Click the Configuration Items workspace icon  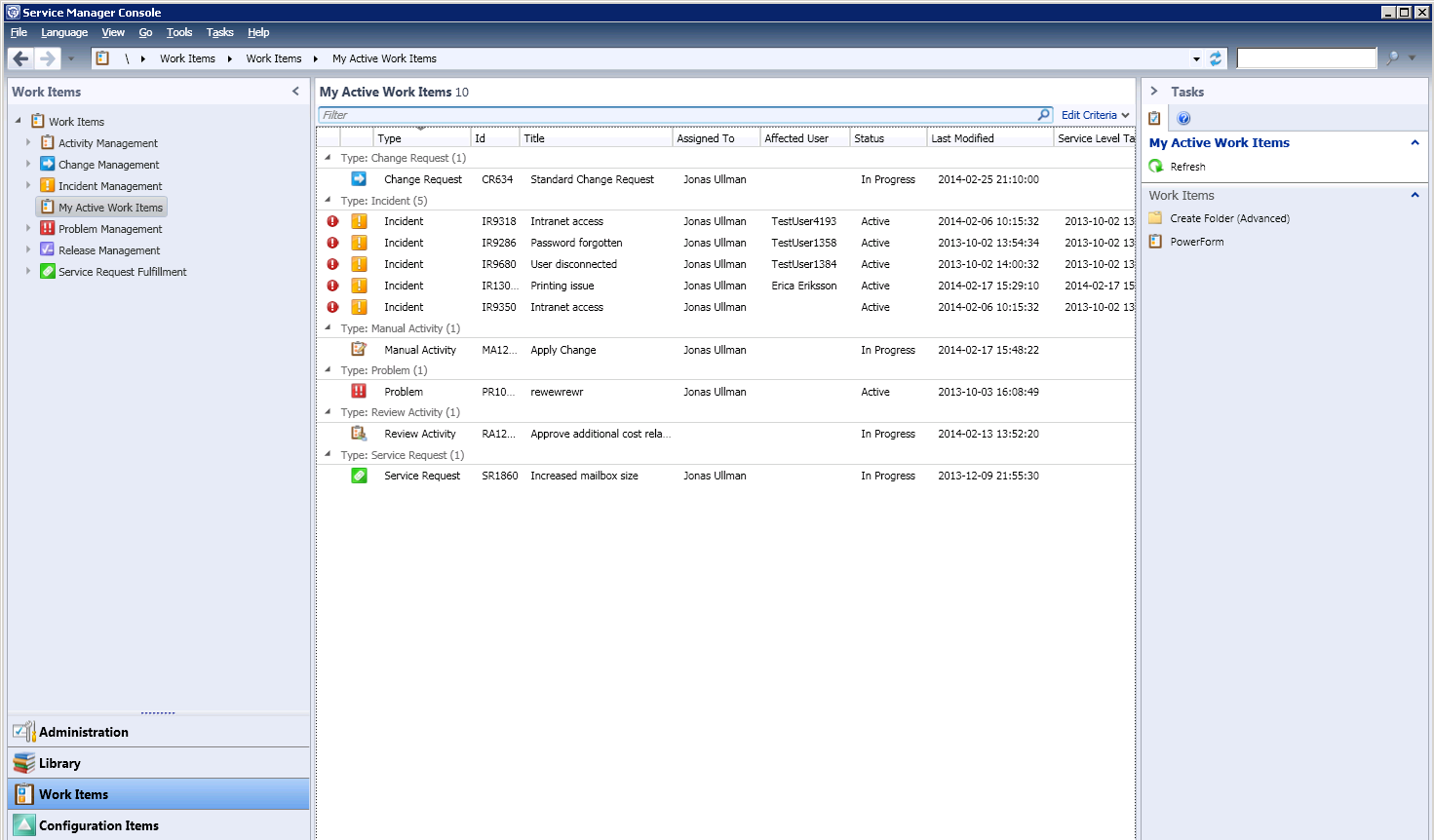pyautogui.click(x=24, y=825)
